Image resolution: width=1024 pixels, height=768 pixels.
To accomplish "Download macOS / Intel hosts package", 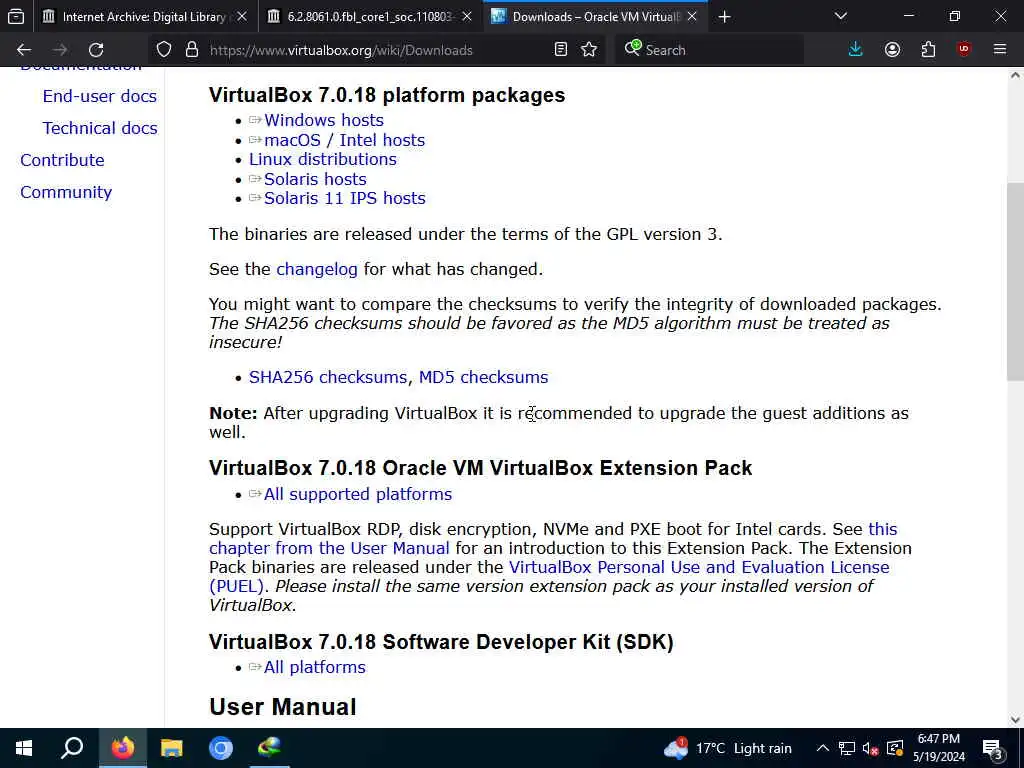I will (344, 140).
